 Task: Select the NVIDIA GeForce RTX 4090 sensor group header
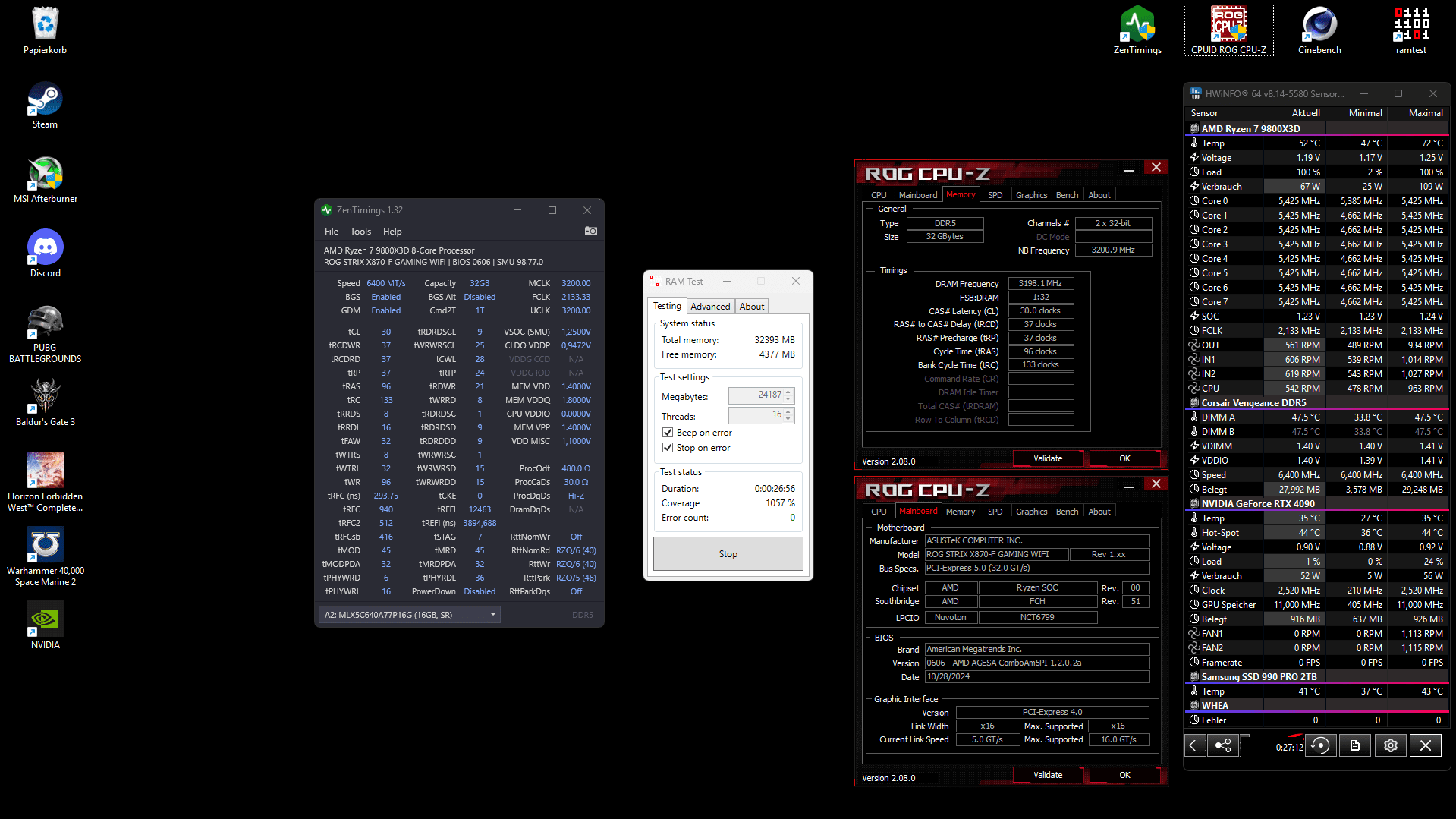1316,503
